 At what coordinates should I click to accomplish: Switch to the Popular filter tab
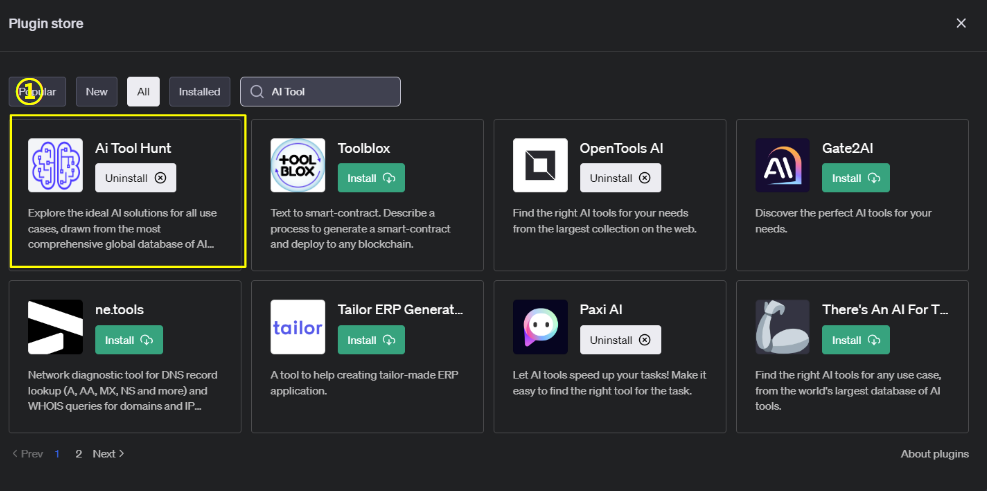click(x=37, y=92)
